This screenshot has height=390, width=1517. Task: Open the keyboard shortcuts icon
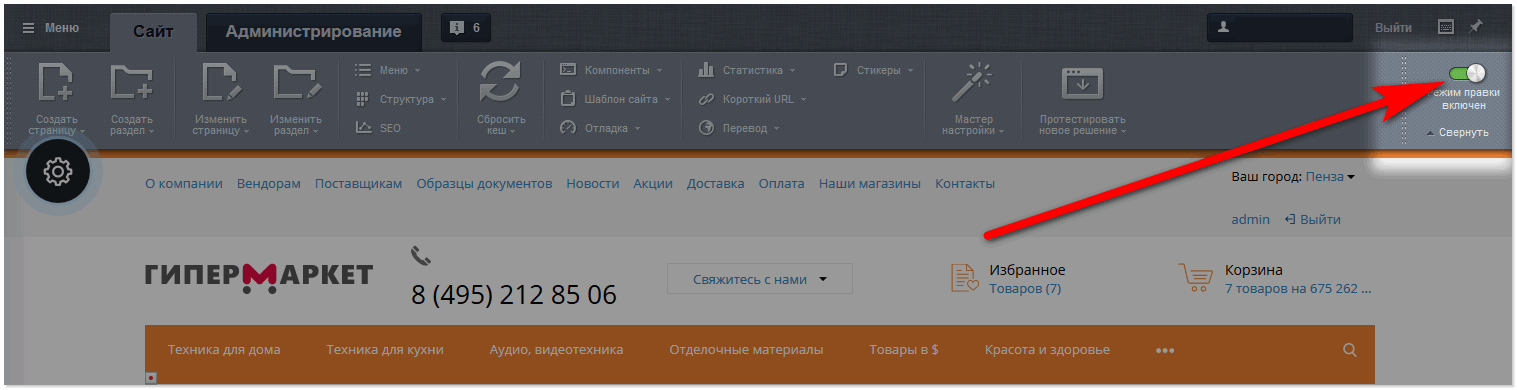[1446, 27]
